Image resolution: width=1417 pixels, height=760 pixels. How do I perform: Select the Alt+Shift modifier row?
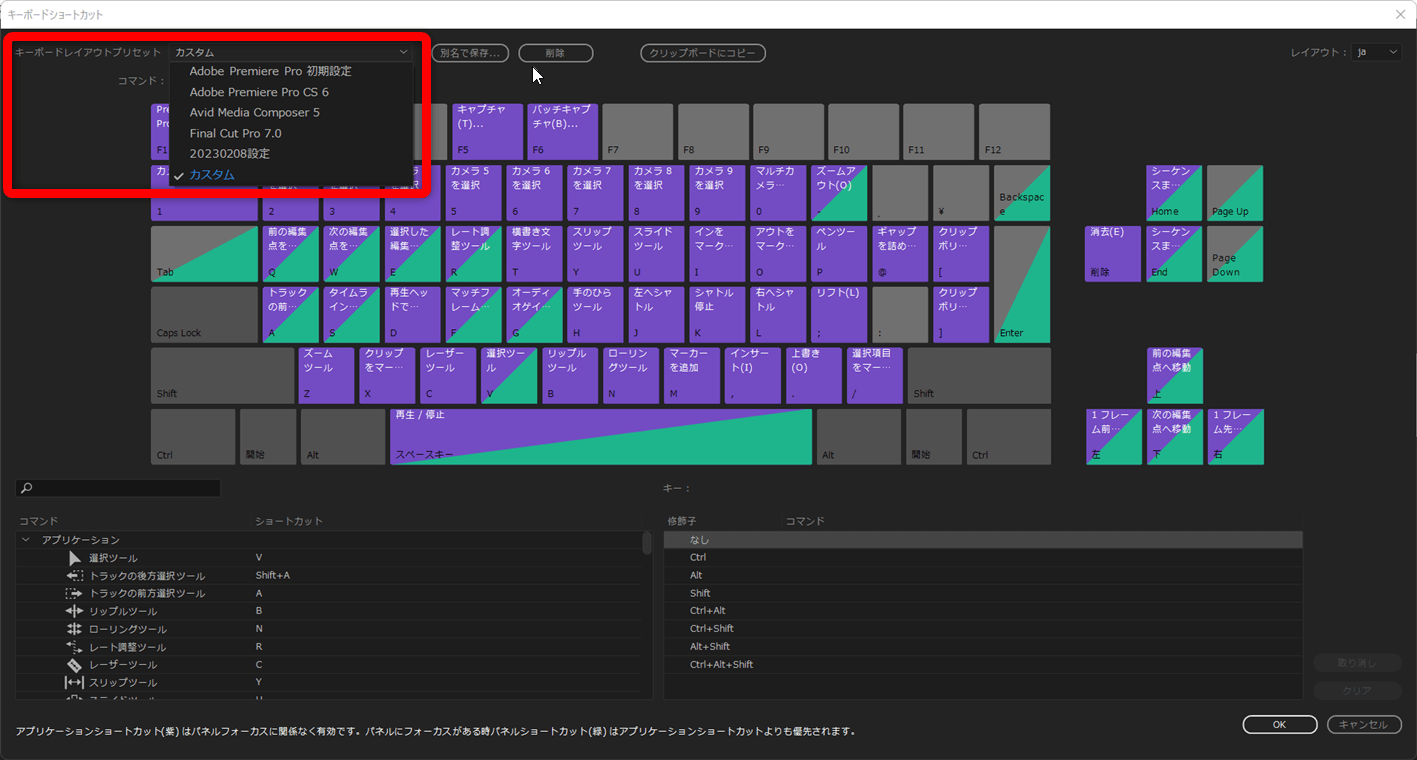(983, 646)
